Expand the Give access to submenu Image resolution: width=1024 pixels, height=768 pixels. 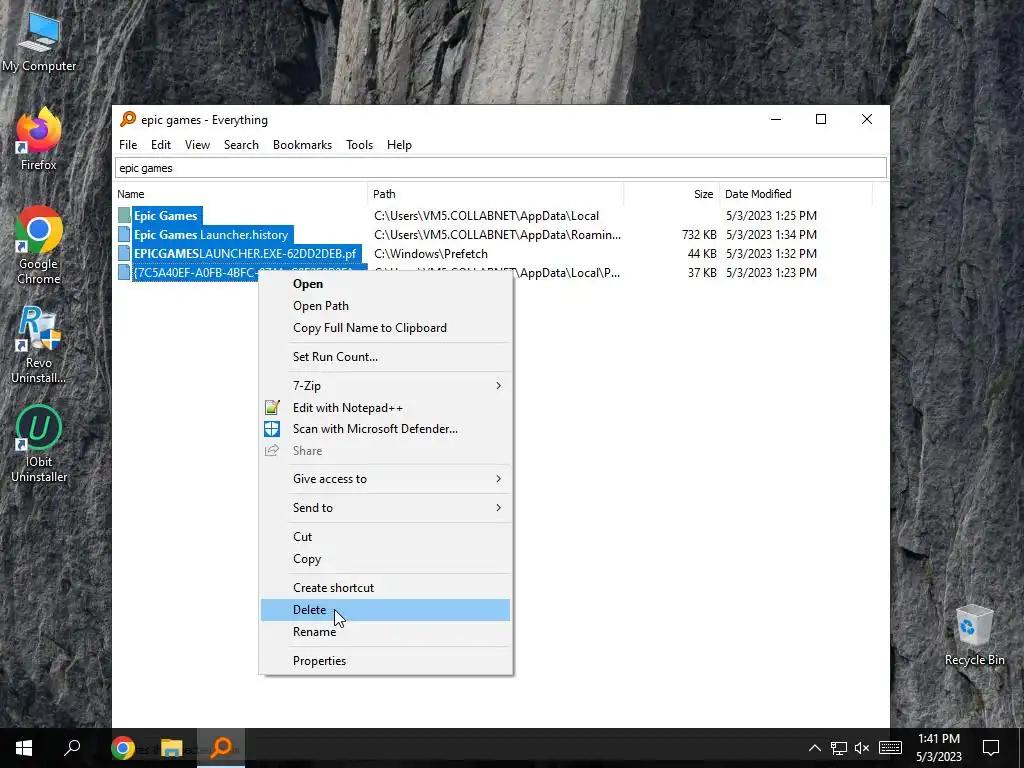(x=385, y=479)
